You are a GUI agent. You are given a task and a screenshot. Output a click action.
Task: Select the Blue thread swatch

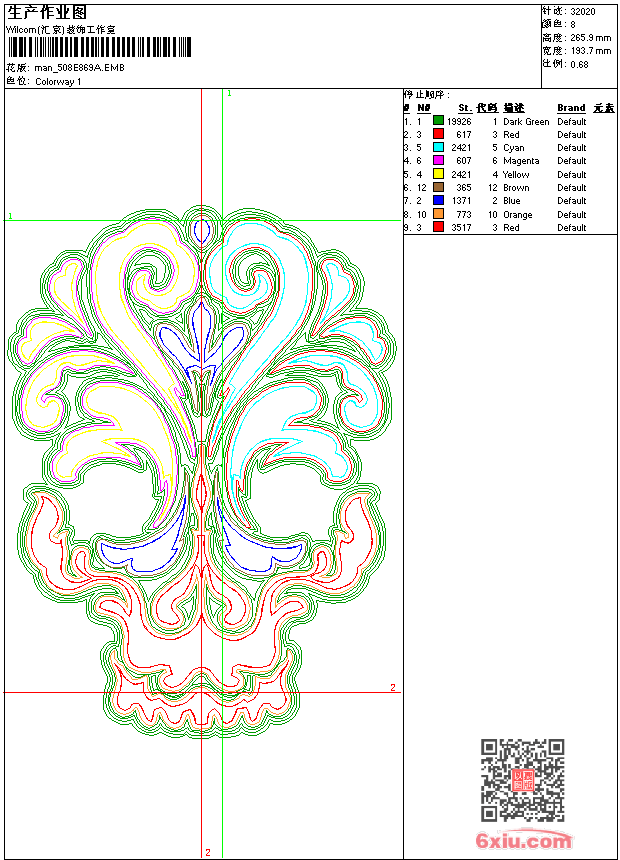(x=438, y=201)
